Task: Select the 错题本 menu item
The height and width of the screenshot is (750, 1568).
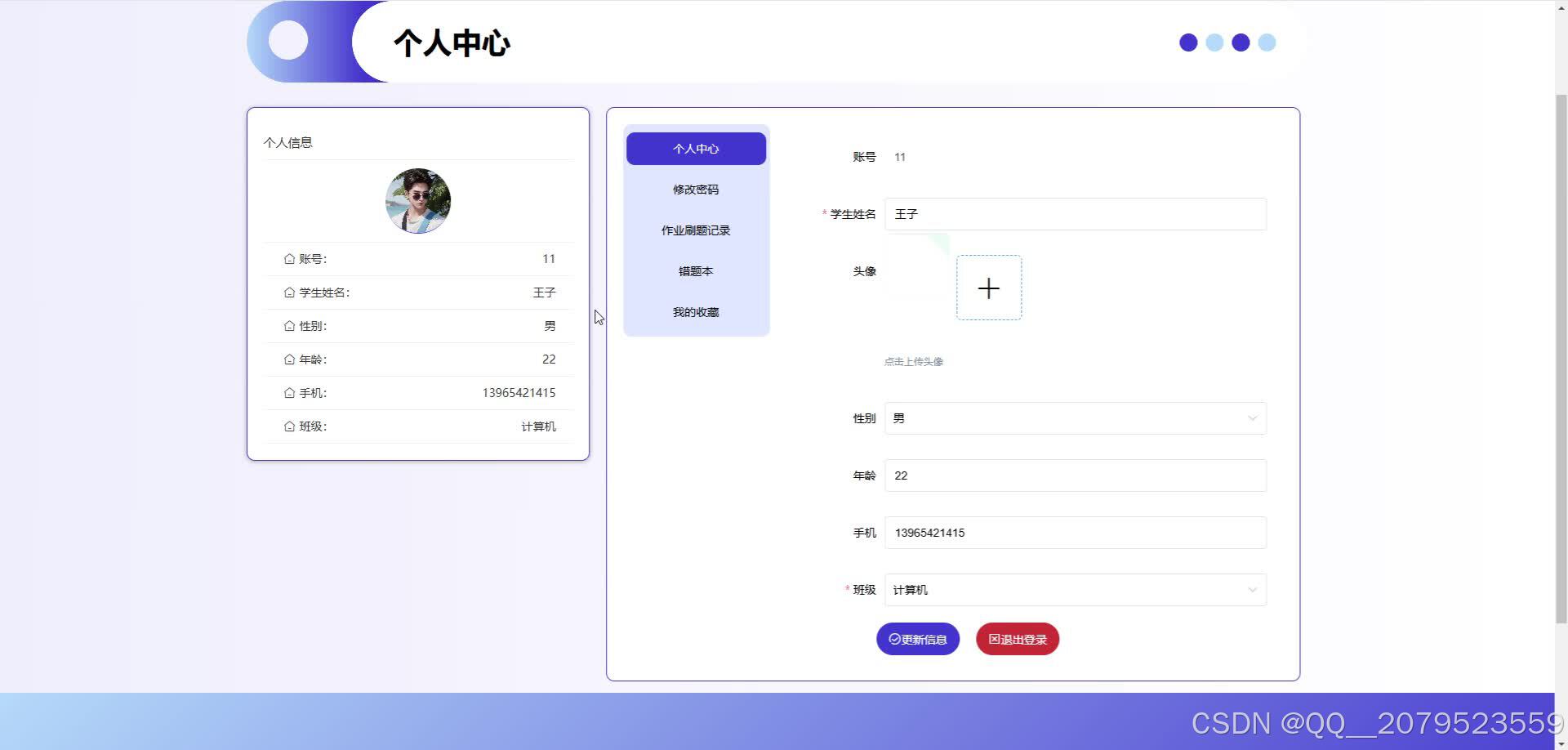Action: point(695,270)
